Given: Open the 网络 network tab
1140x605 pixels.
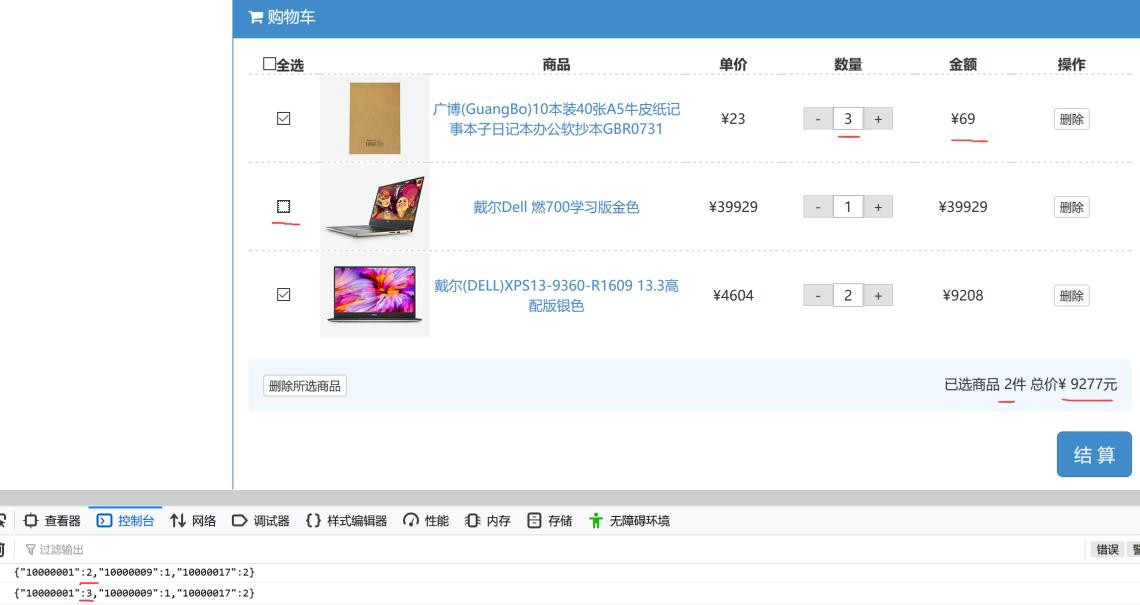Looking at the screenshot, I should tap(193, 521).
